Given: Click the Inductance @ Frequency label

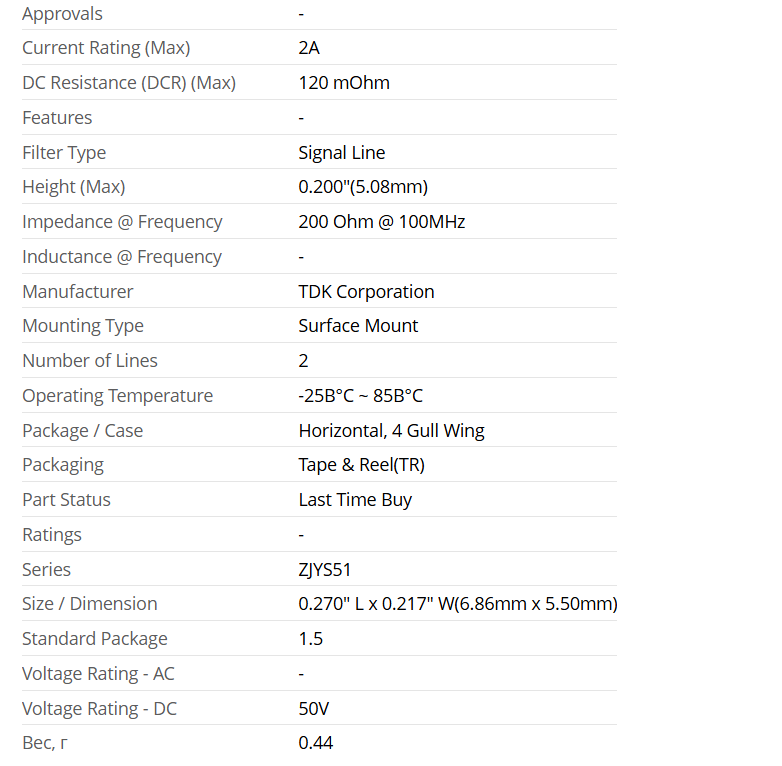Looking at the screenshot, I should coord(122,257).
